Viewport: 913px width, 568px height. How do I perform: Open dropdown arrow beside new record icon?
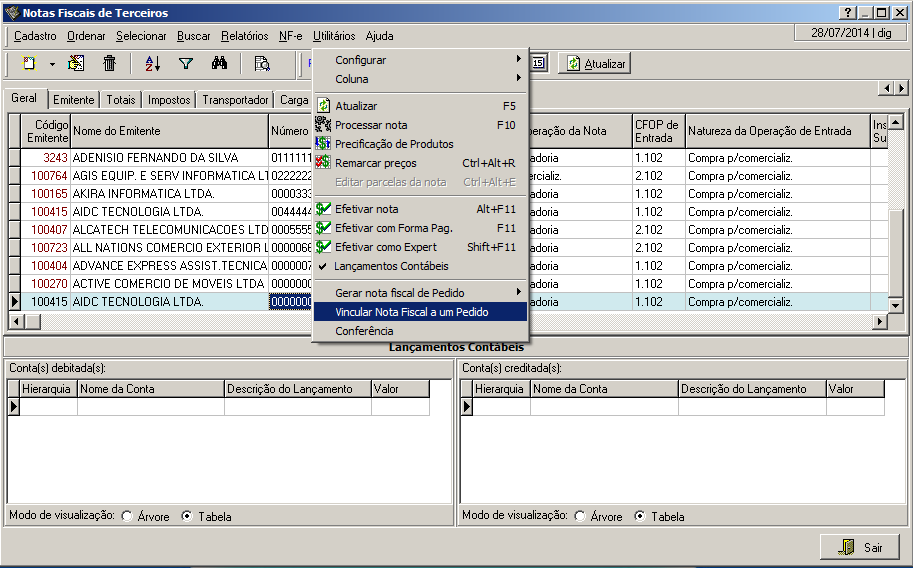(x=52, y=64)
